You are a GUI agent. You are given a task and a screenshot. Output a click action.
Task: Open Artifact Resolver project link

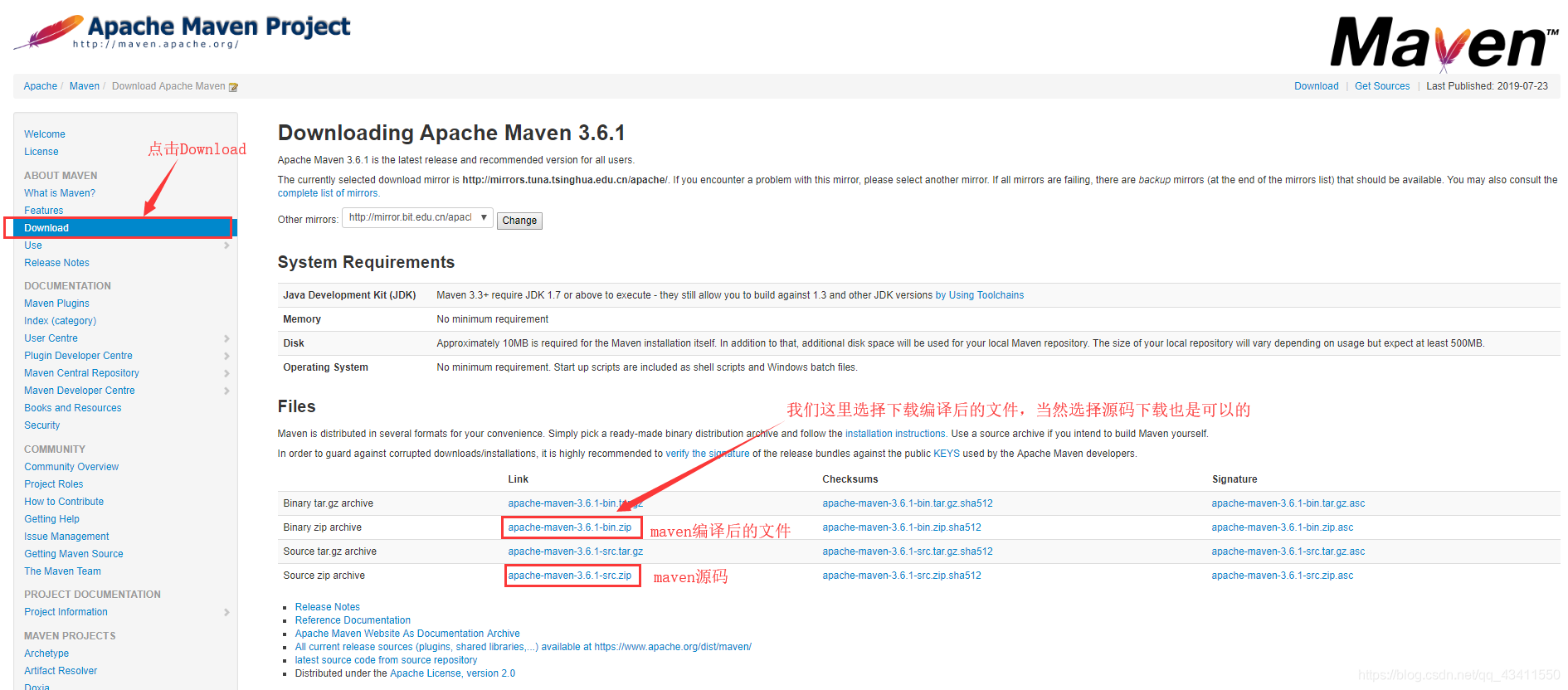coord(61,671)
